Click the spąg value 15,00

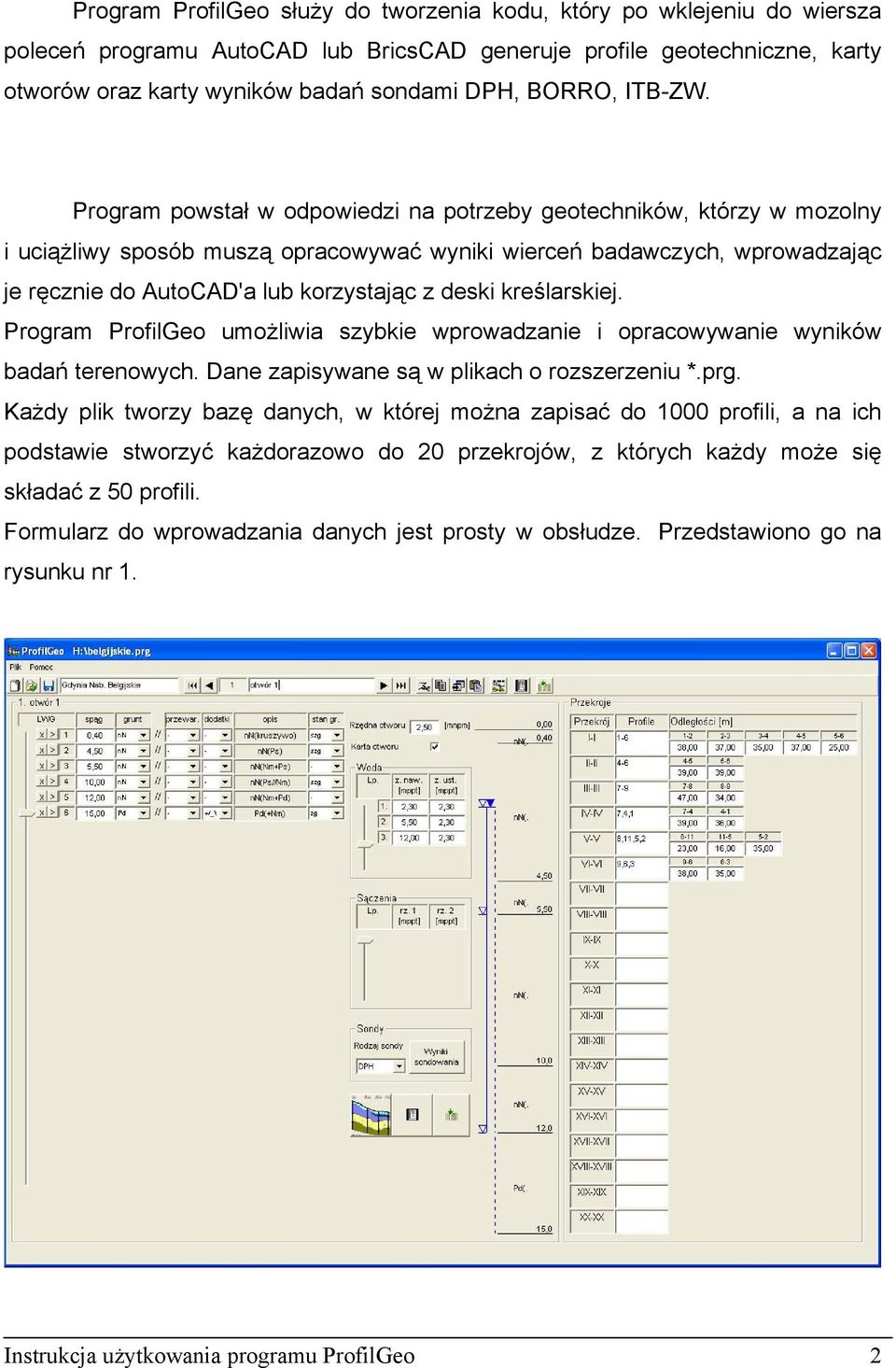[x=95, y=812]
